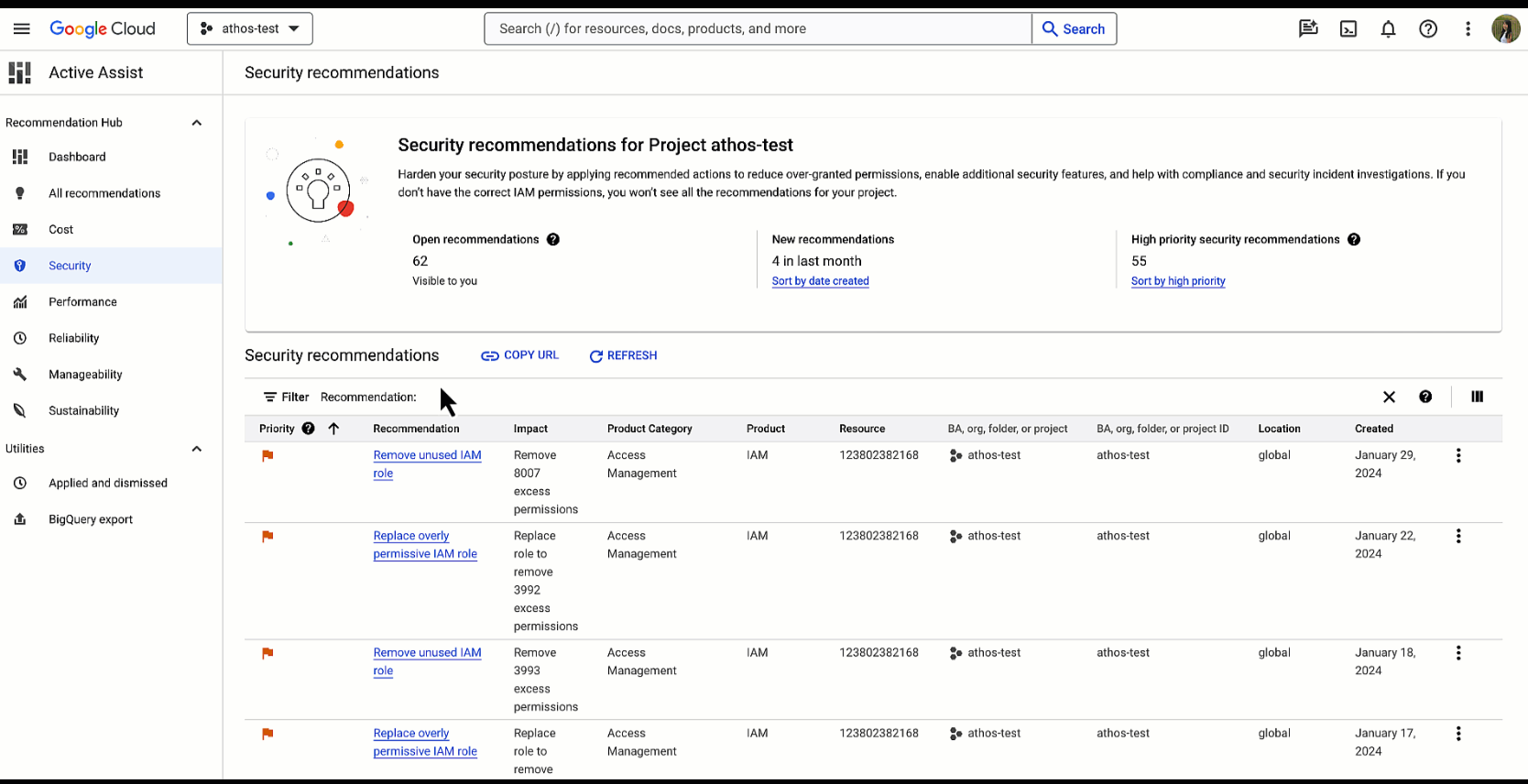1528x784 pixels.
Task: Collapse the Recommendation Hub section
Action: (196, 123)
